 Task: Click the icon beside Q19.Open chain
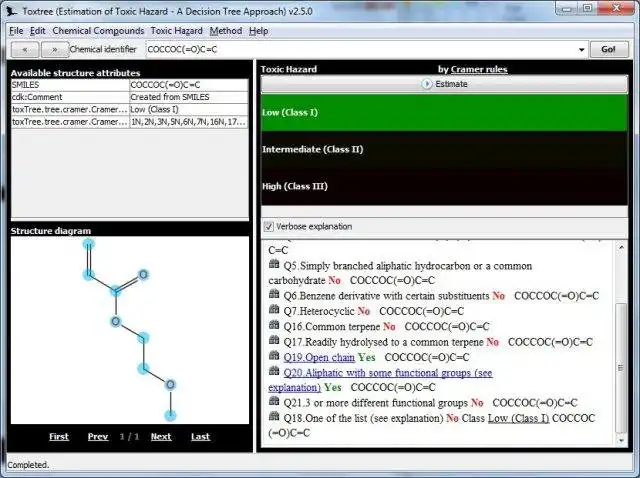tap(274, 356)
